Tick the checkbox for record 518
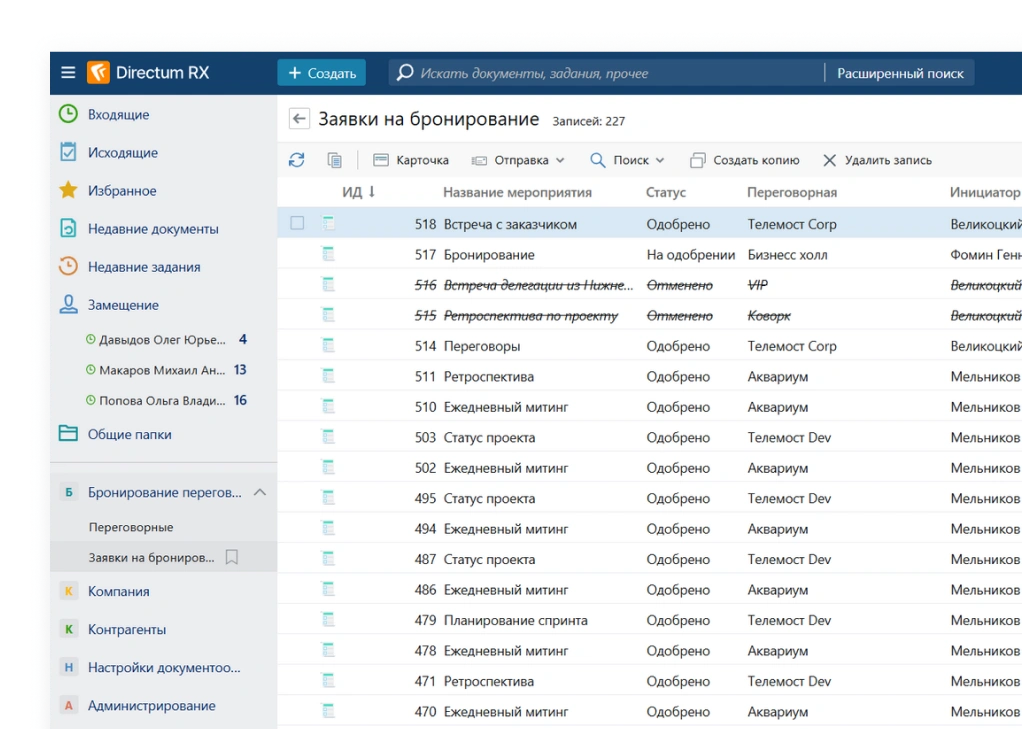 [297, 224]
